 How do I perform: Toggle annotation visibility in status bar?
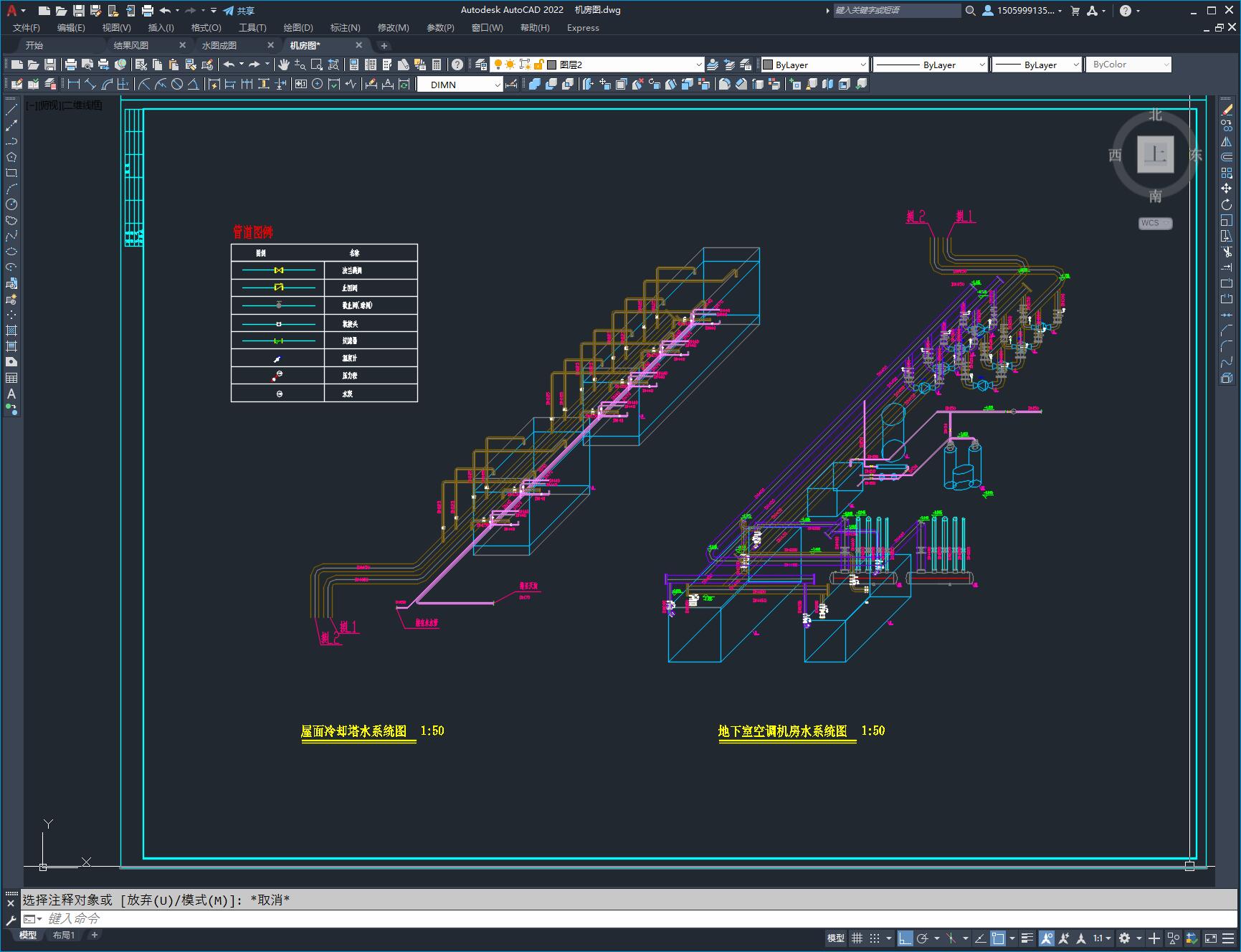pos(1046,938)
